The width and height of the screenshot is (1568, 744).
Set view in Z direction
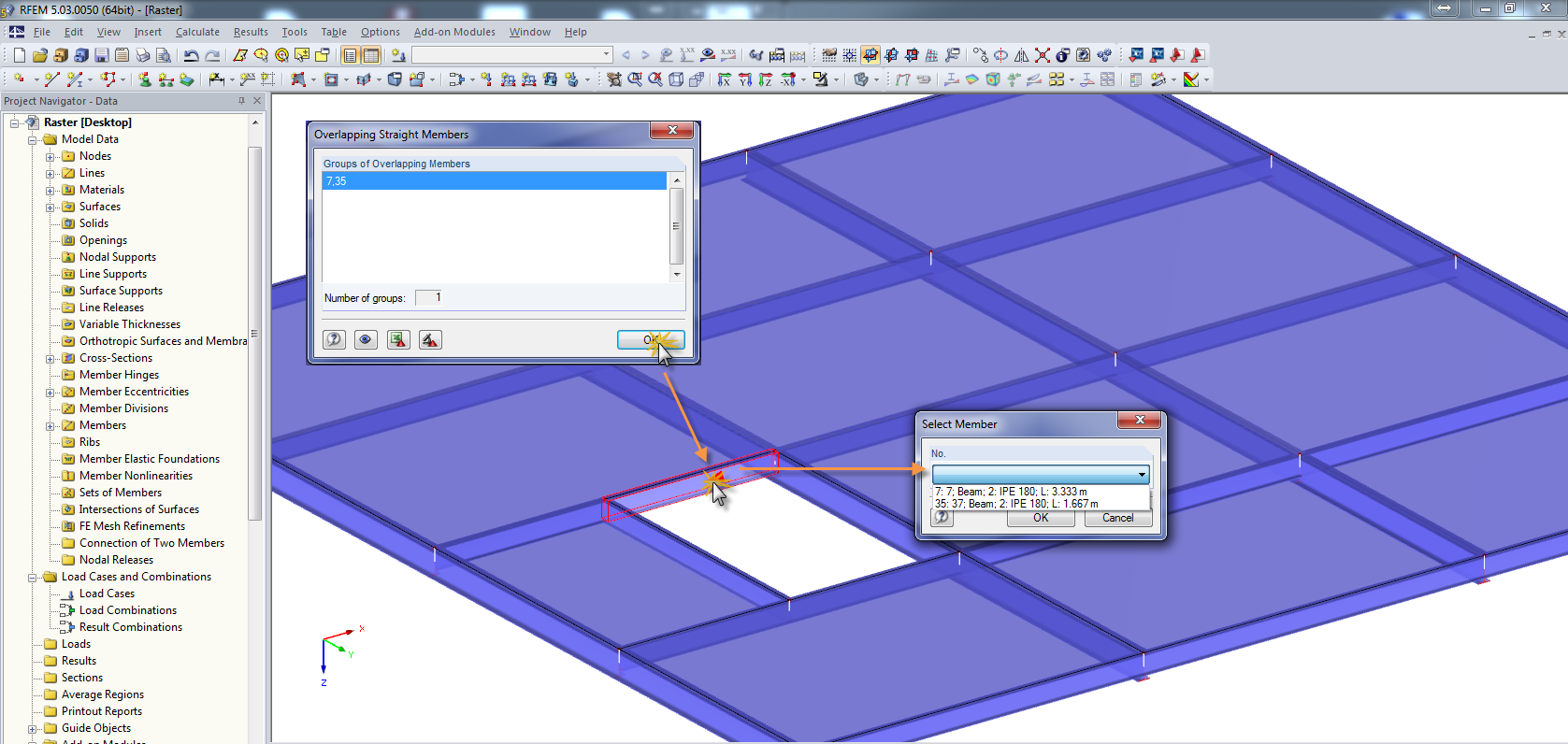(x=766, y=79)
